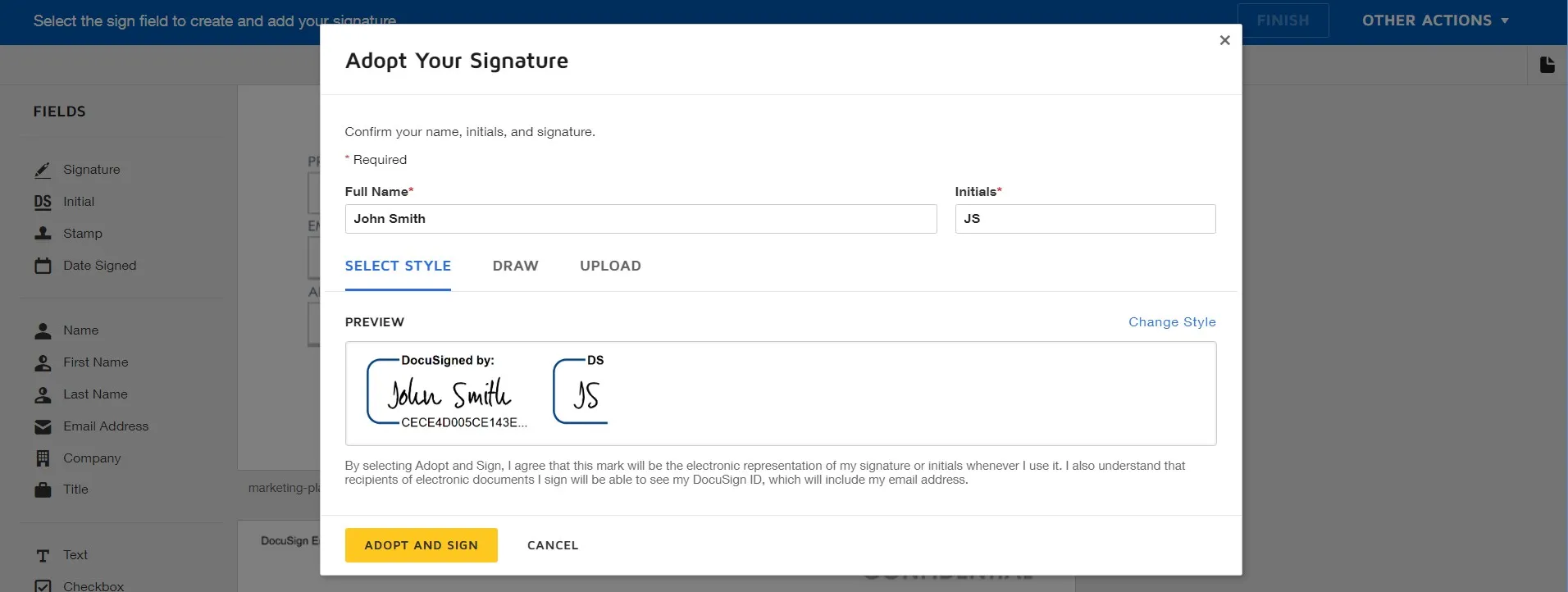Image resolution: width=1568 pixels, height=592 pixels.
Task: Open the Upload tab
Action: click(x=610, y=266)
